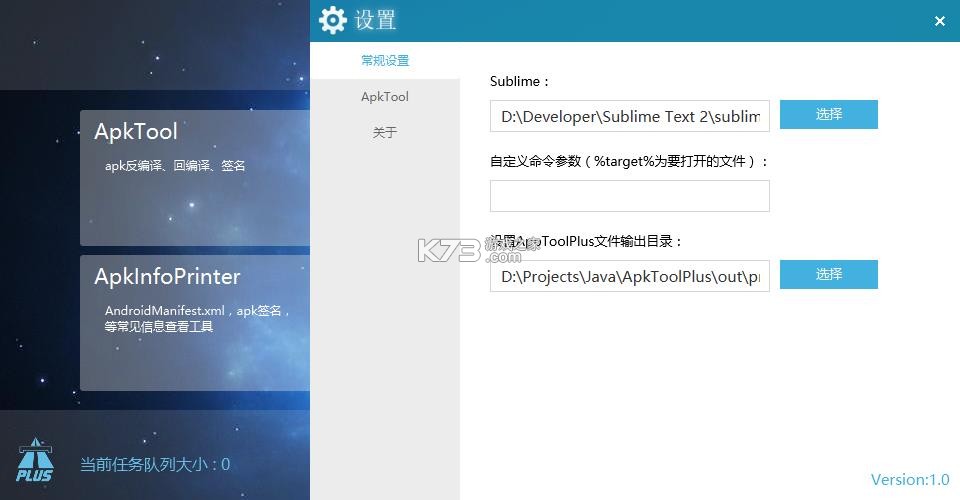Image resolution: width=960 pixels, height=500 pixels.
Task: Click the 设置 title text
Action: [x=375, y=20]
